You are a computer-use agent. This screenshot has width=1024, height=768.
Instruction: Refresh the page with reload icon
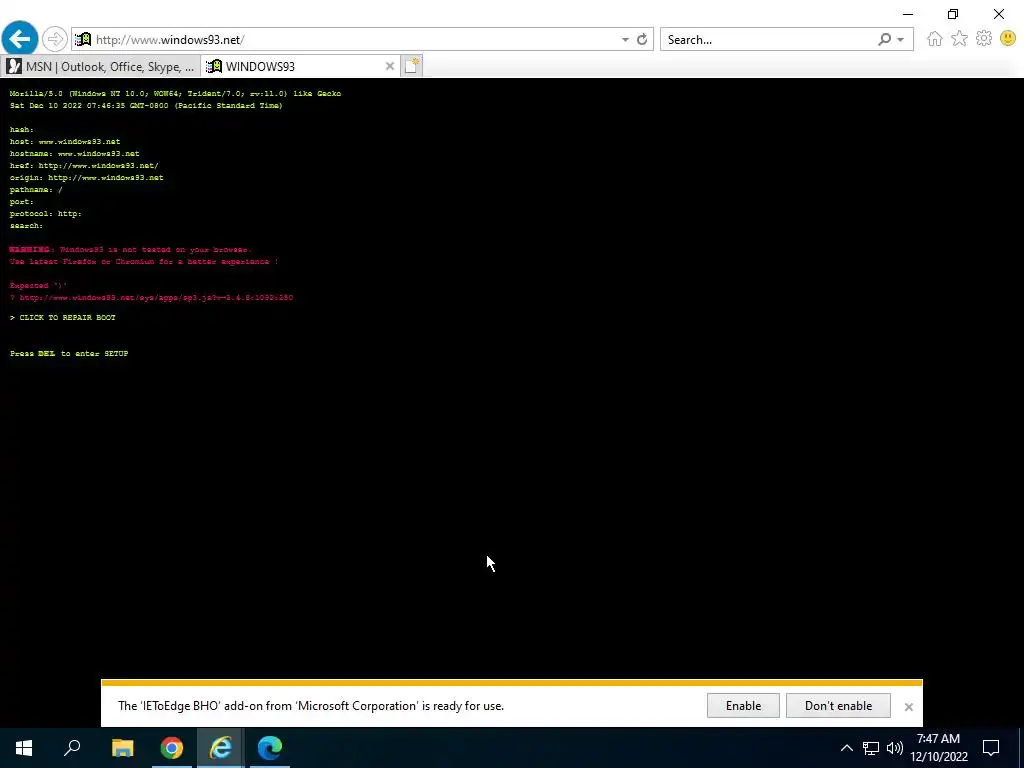tap(642, 39)
